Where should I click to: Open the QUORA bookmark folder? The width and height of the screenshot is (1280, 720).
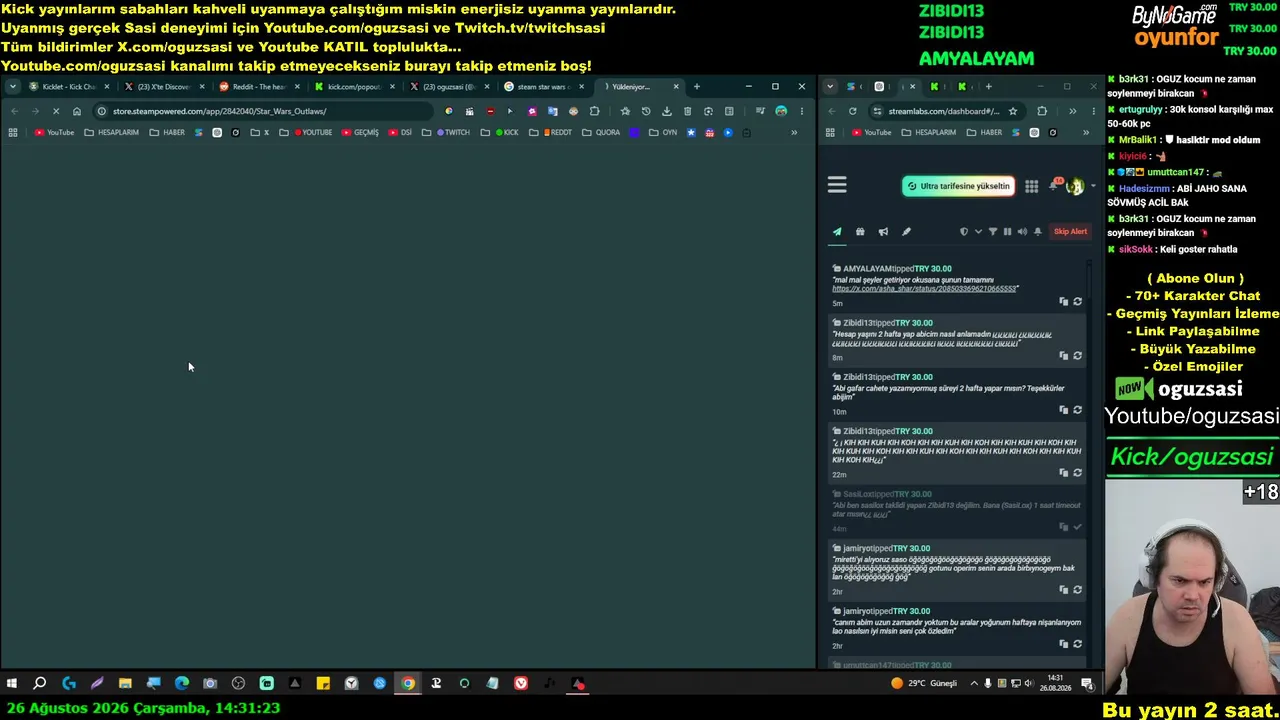pos(601,132)
